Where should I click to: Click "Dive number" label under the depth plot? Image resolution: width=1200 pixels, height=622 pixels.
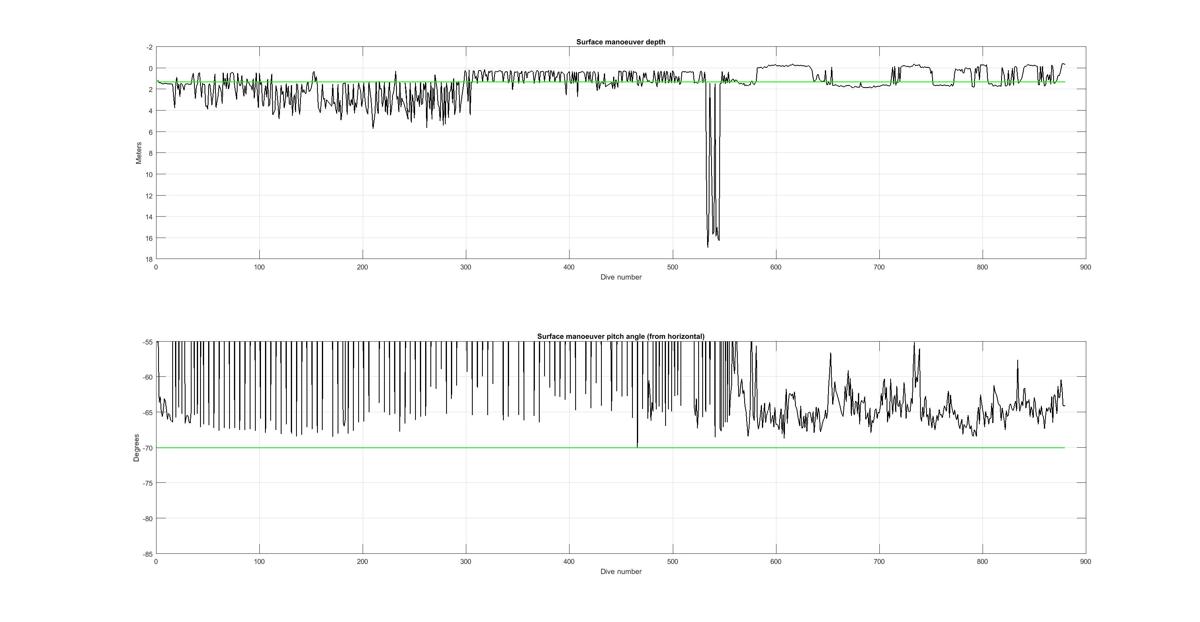(621, 277)
